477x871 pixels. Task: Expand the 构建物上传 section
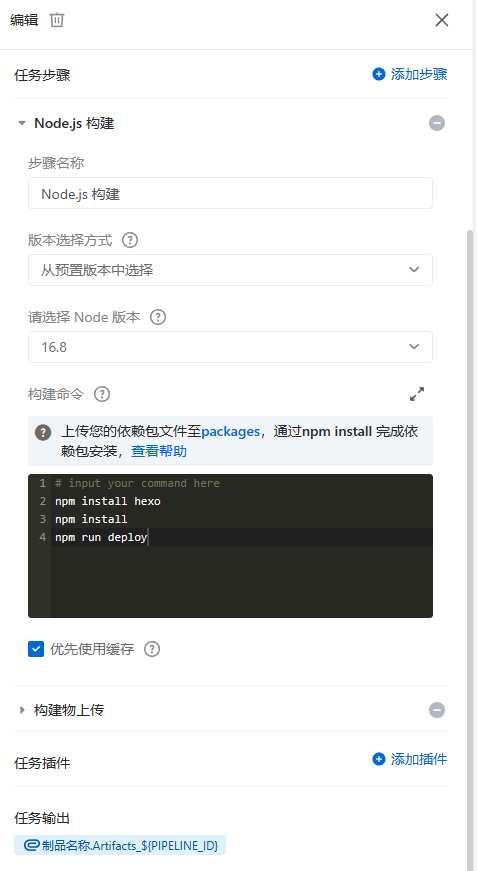[x=22, y=710]
